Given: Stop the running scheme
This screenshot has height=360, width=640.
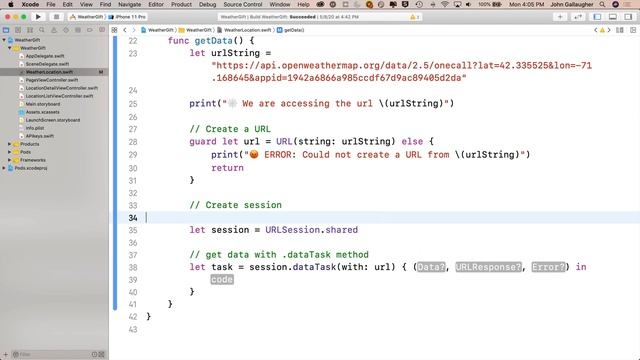Looking at the screenshot, I should (x=56, y=17).
